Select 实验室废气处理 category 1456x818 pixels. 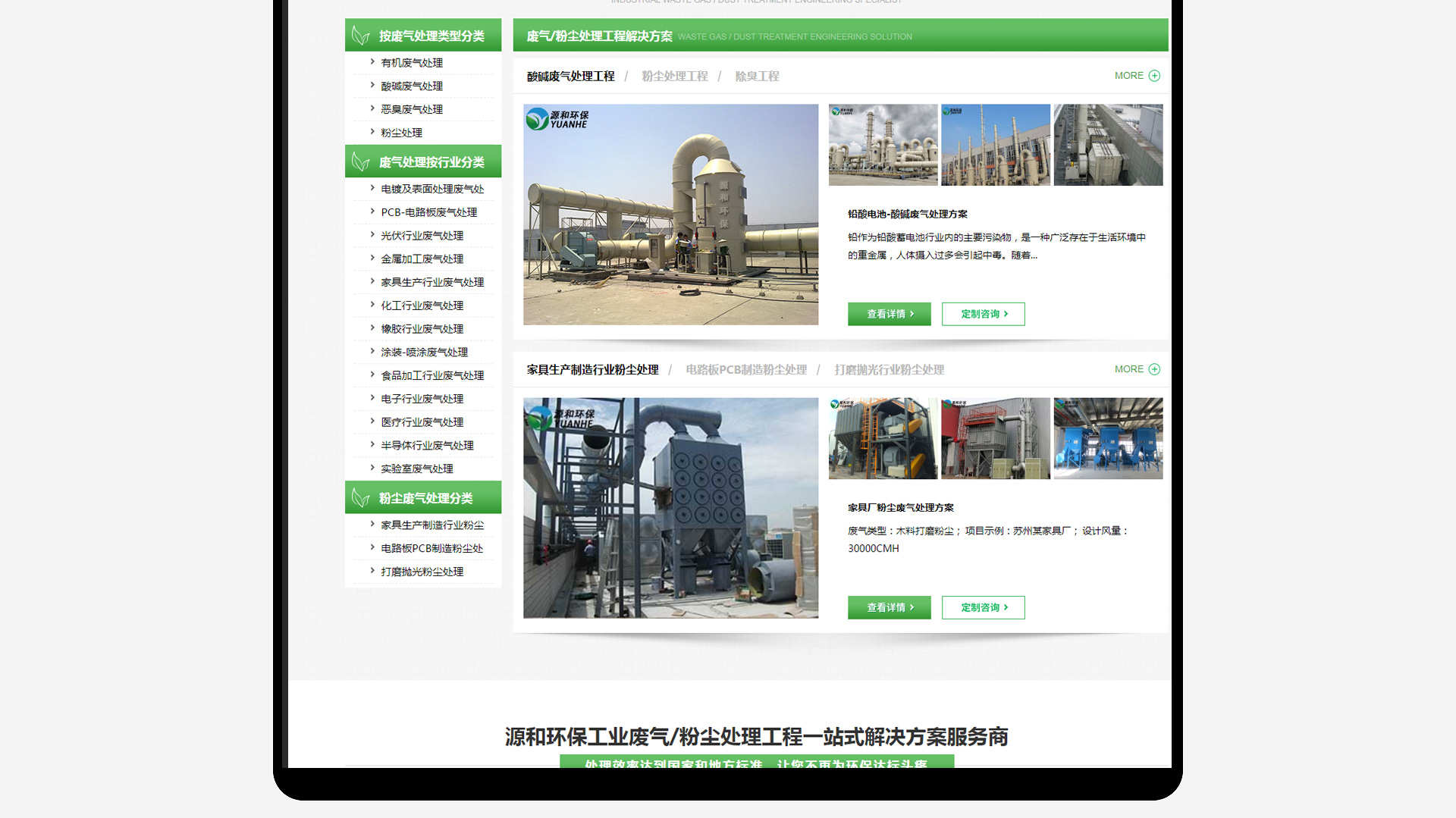(x=417, y=469)
